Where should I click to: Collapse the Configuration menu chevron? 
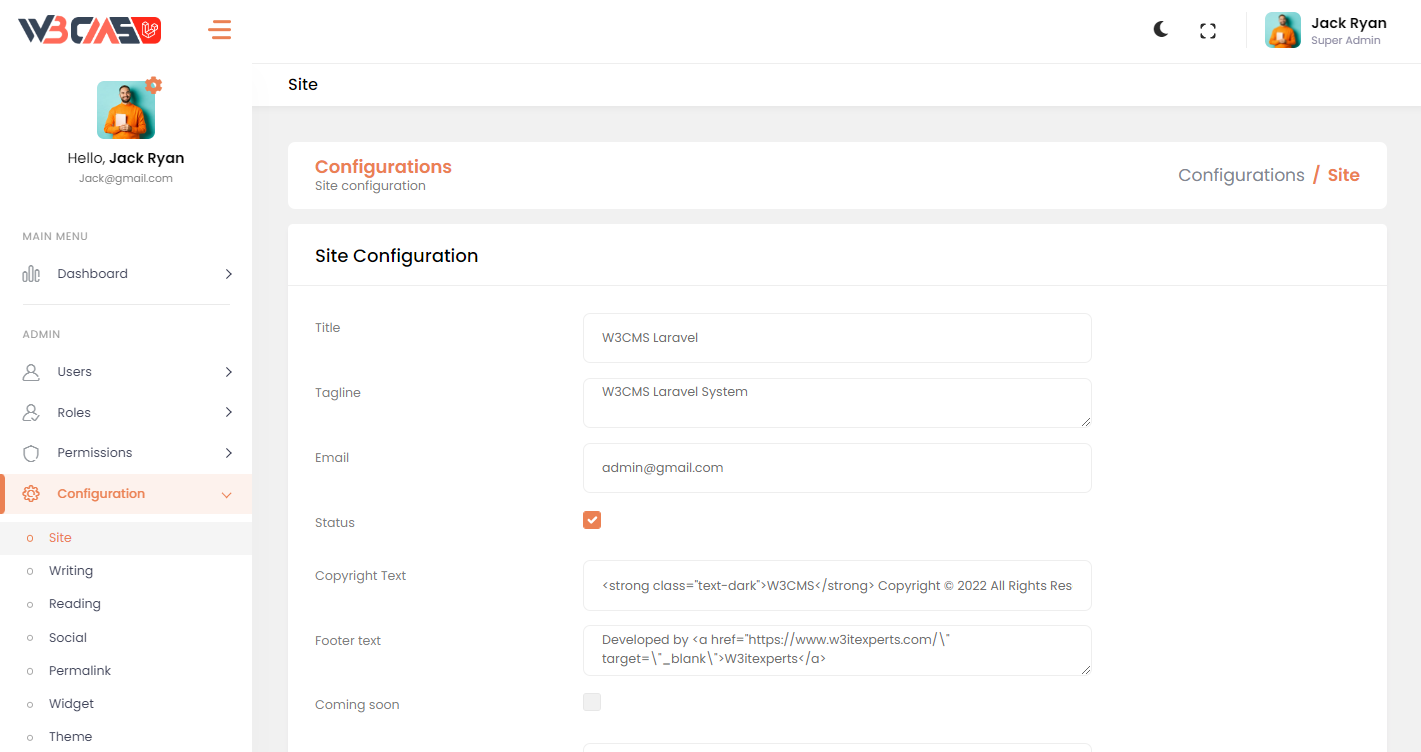pos(226,494)
